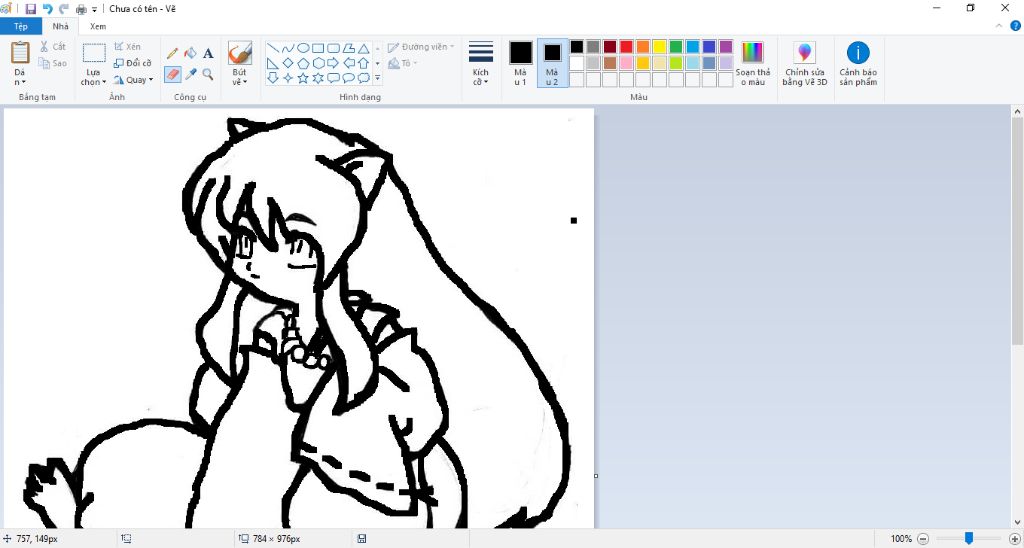The height and width of the screenshot is (548, 1024).
Task: Choose the Rounded rectangle shape
Action: (x=333, y=48)
